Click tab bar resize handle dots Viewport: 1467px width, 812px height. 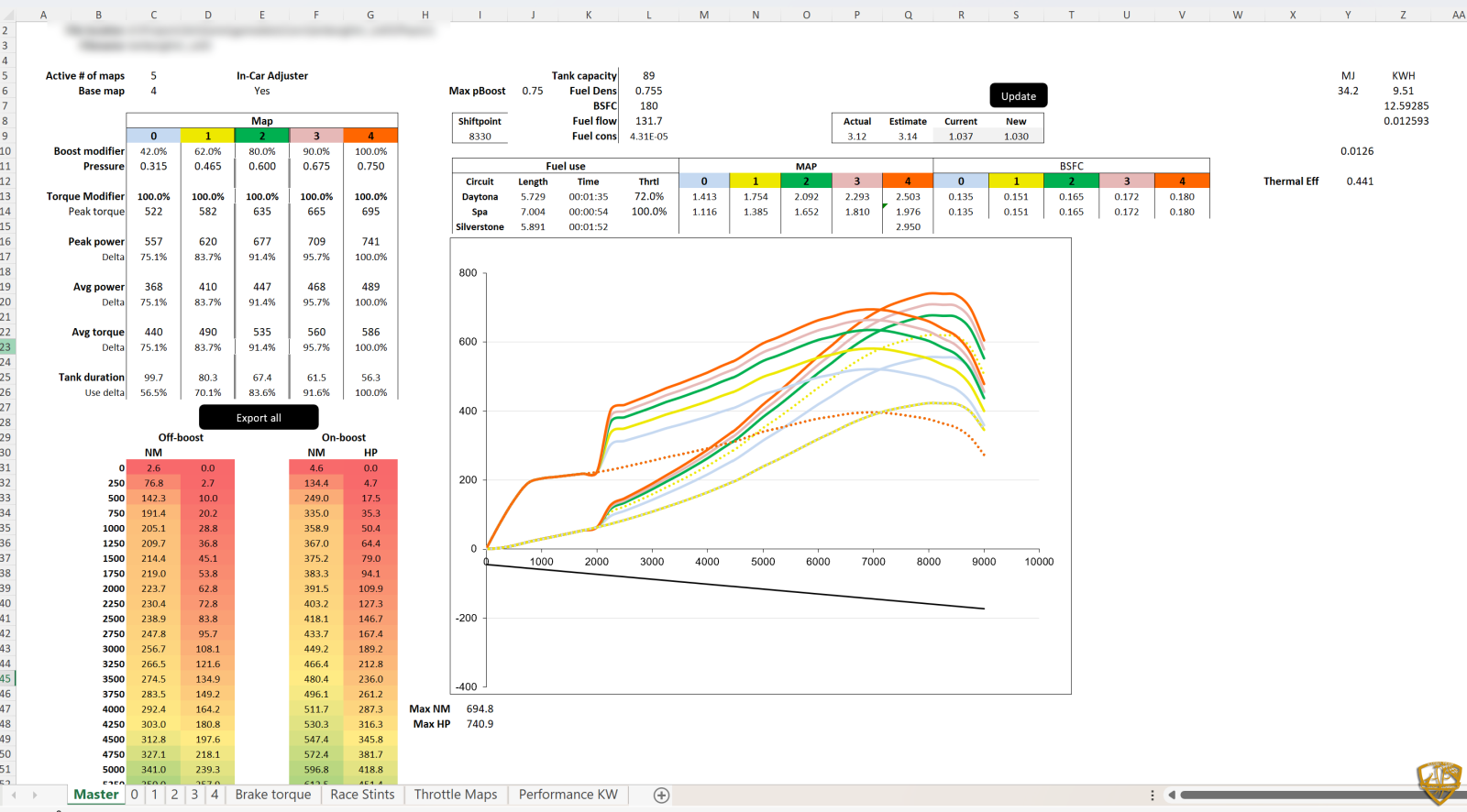click(x=1154, y=796)
